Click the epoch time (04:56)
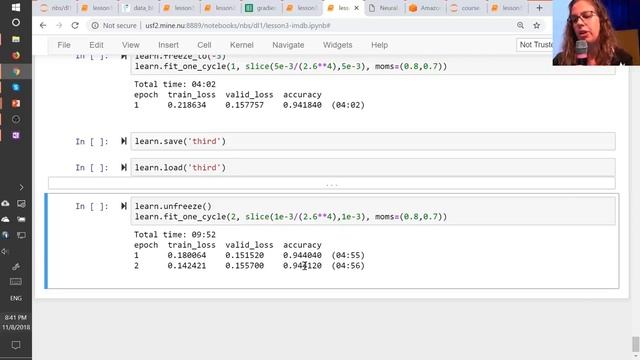Image resolution: width=640 pixels, height=360 pixels. (348, 266)
